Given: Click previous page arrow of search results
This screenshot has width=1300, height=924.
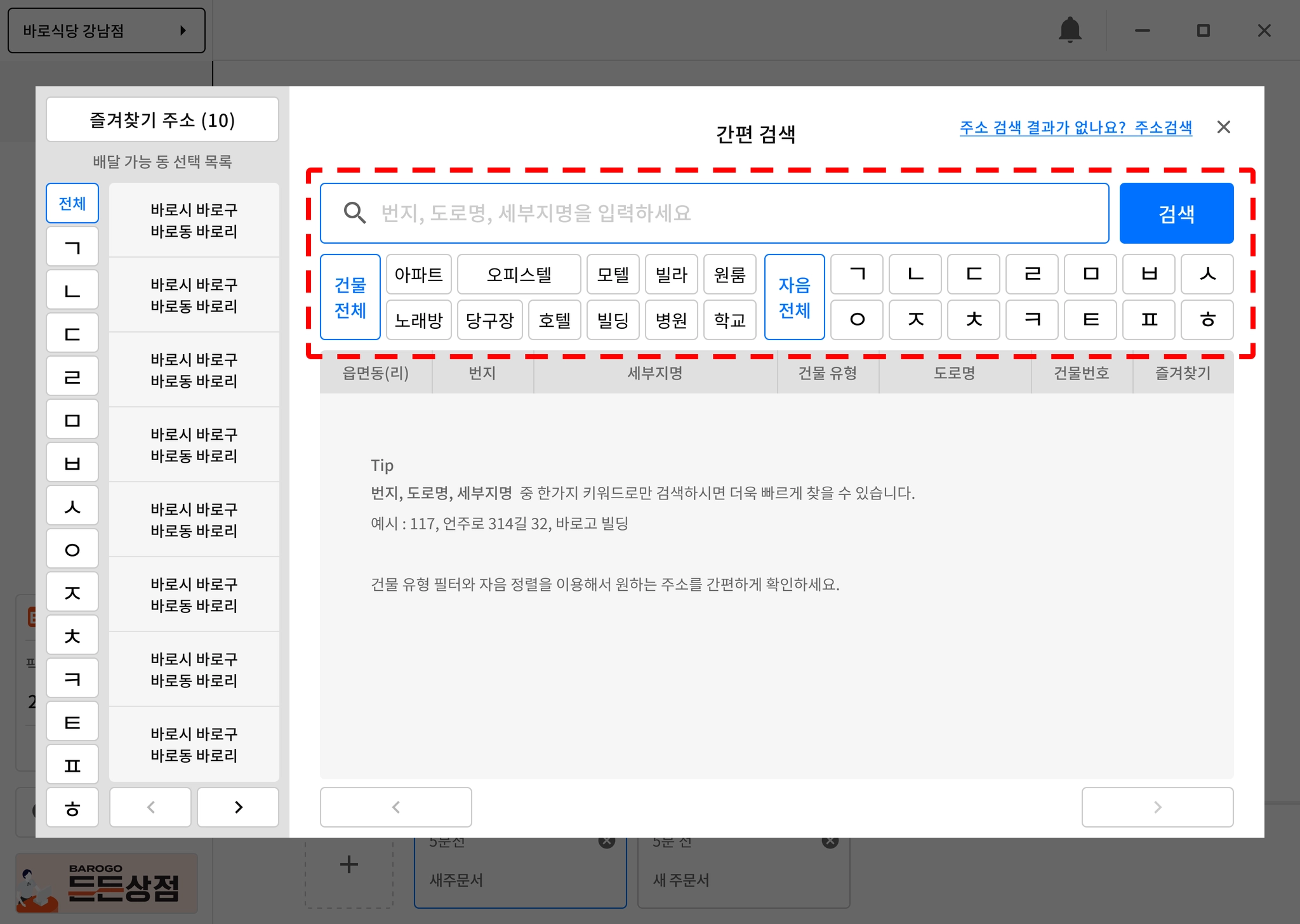Looking at the screenshot, I should (395, 807).
